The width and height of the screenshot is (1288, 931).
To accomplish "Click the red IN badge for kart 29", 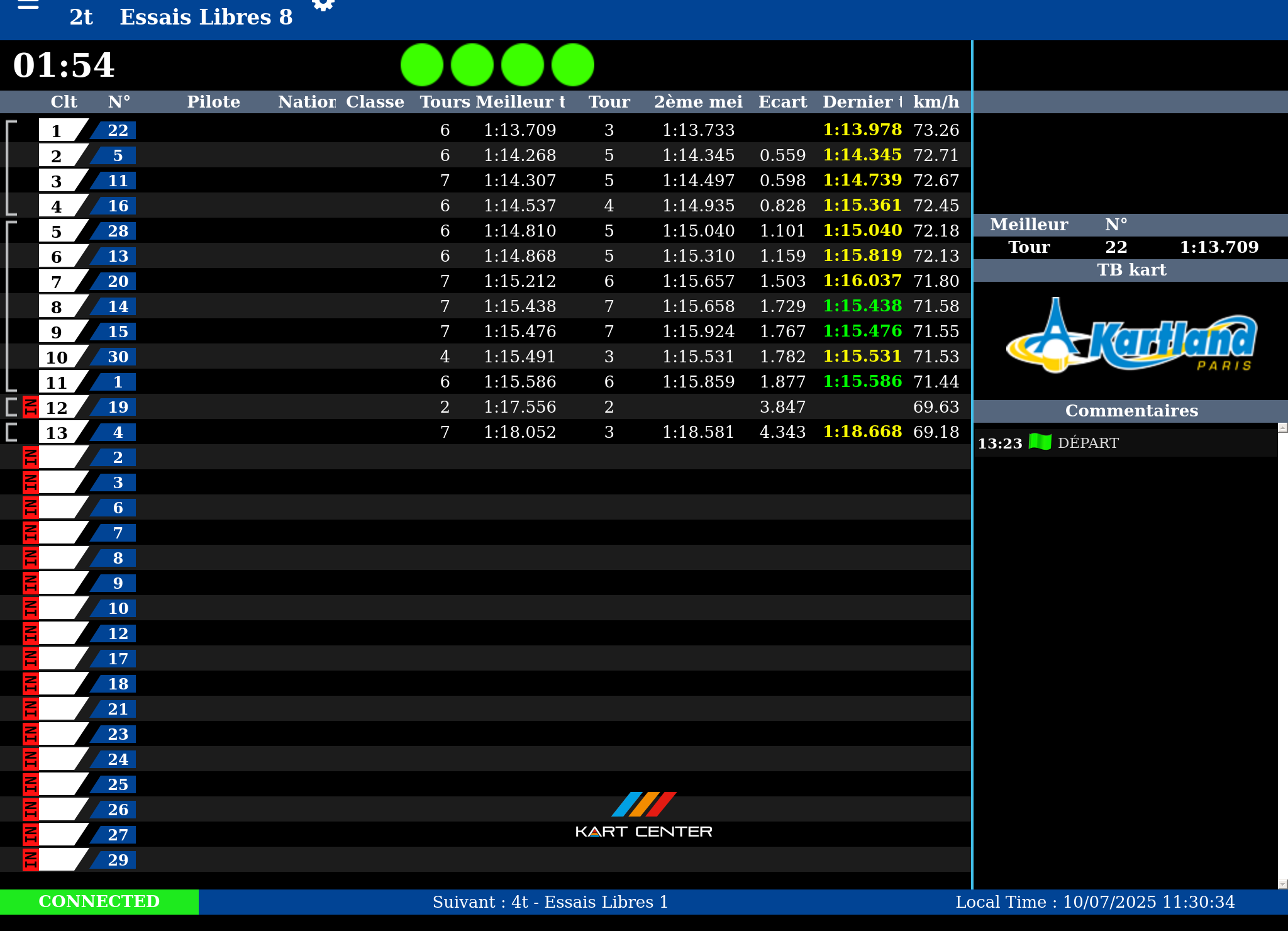I will point(30,860).
